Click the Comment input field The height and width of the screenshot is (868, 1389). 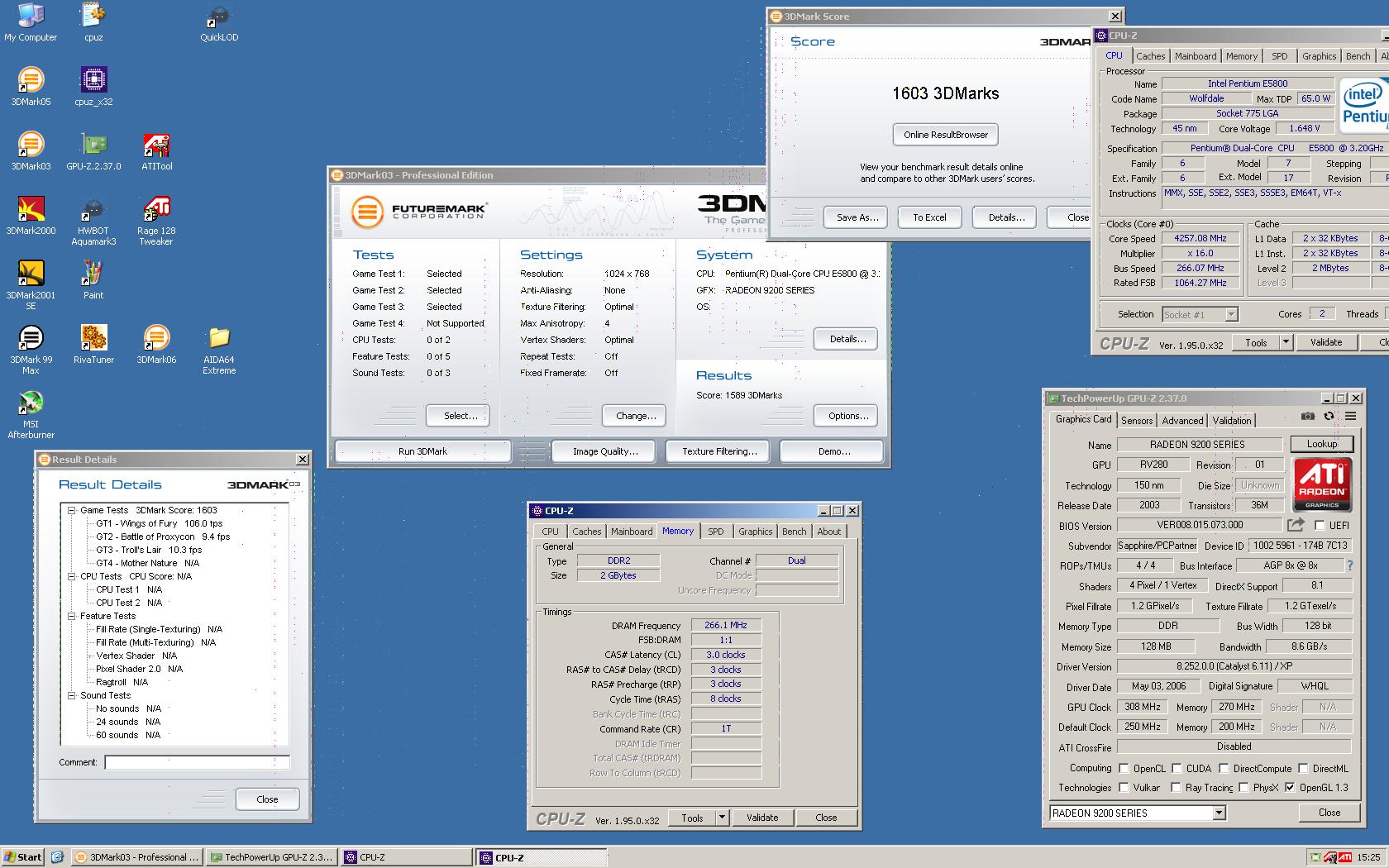click(x=197, y=762)
